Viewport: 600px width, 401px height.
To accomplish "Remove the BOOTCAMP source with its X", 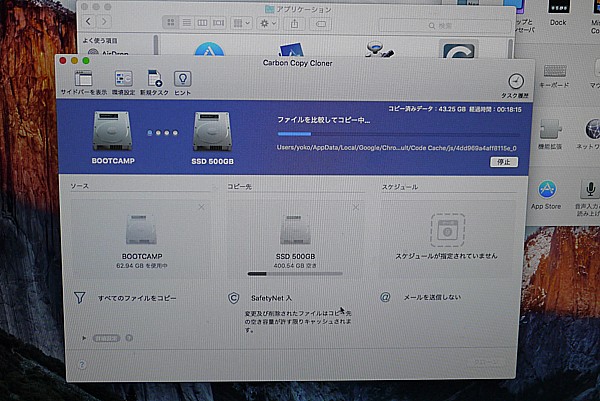I will click(x=201, y=207).
